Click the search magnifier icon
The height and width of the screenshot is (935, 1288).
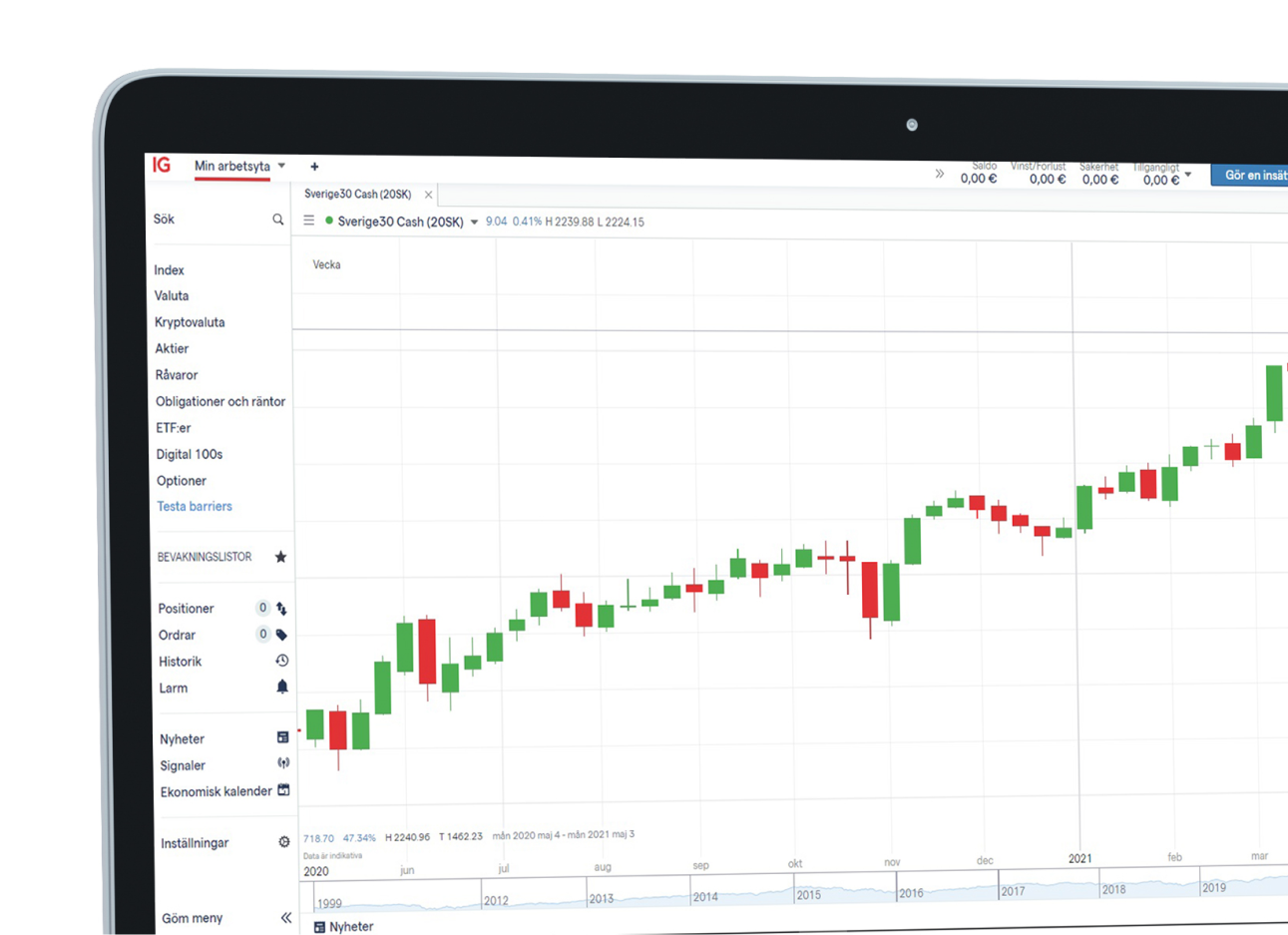pyautogui.click(x=278, y=220)
